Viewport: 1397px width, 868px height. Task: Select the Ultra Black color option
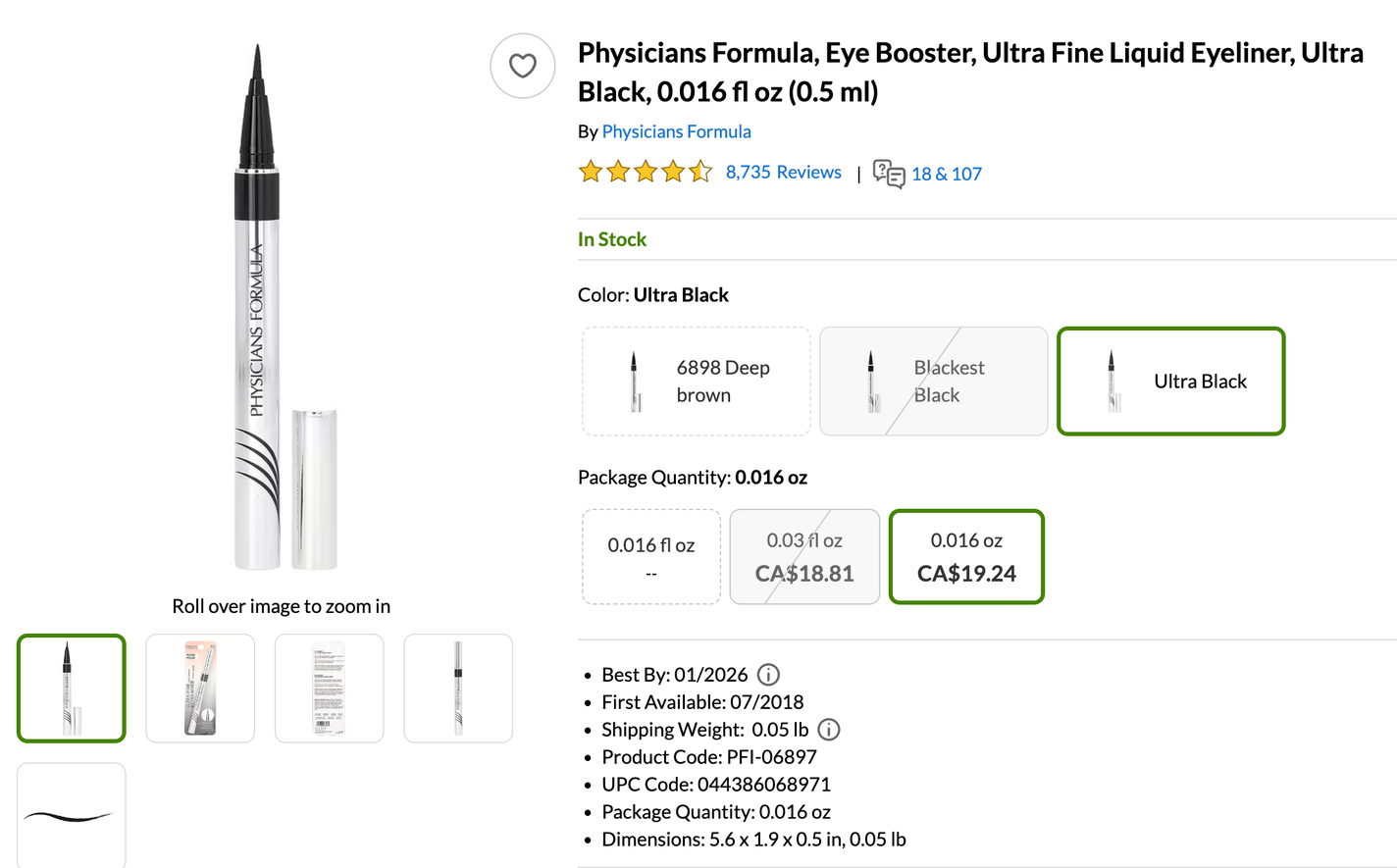pos(1171,381)
